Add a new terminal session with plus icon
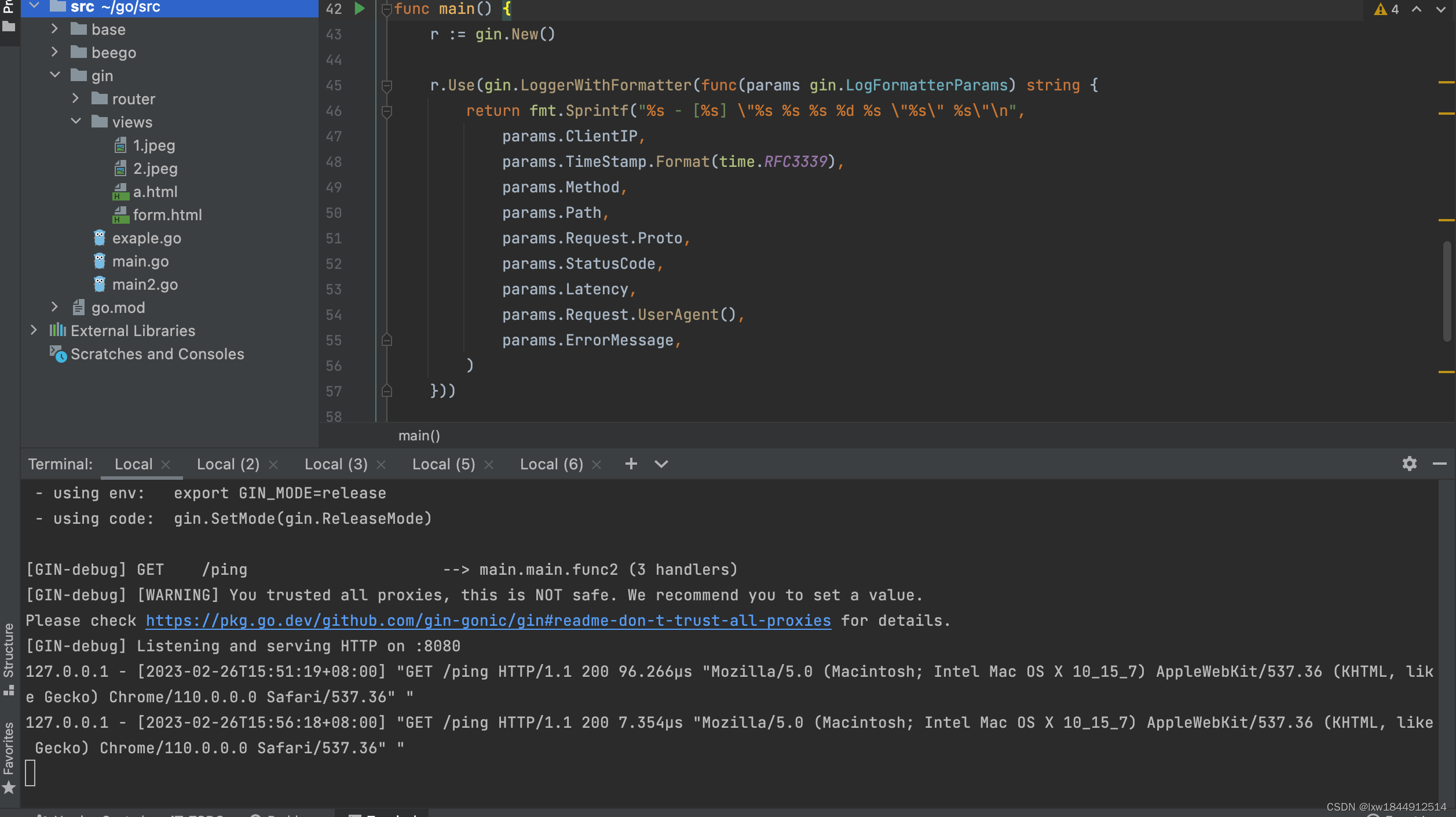Image resolution: width=1456 pixels, height=817 pixels. pyautogui.click(x=631, y=464)
